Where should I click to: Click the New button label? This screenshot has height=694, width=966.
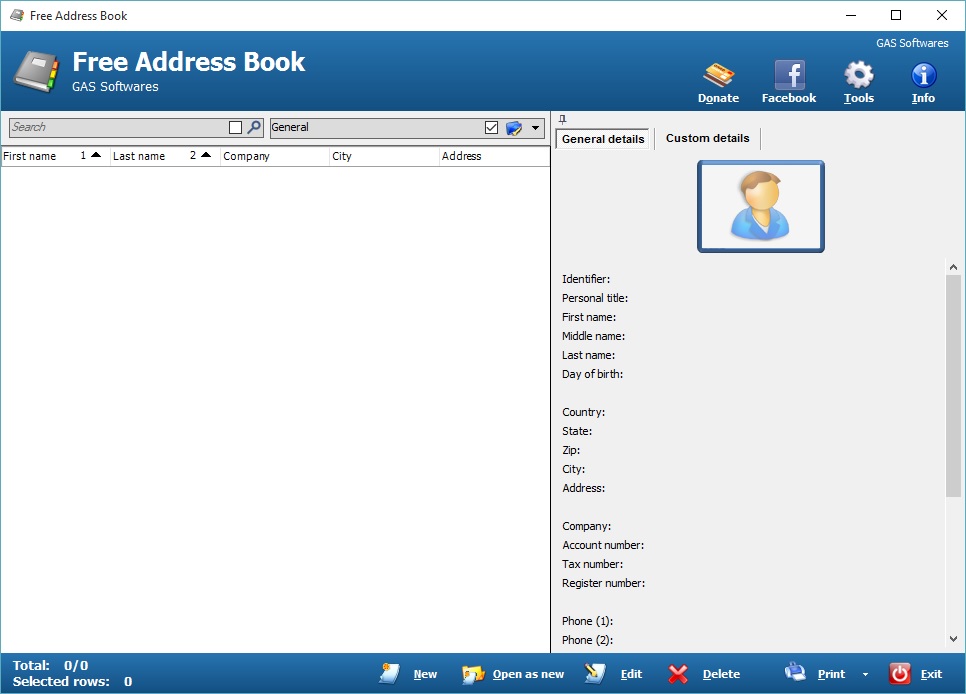tap(425, 674)
